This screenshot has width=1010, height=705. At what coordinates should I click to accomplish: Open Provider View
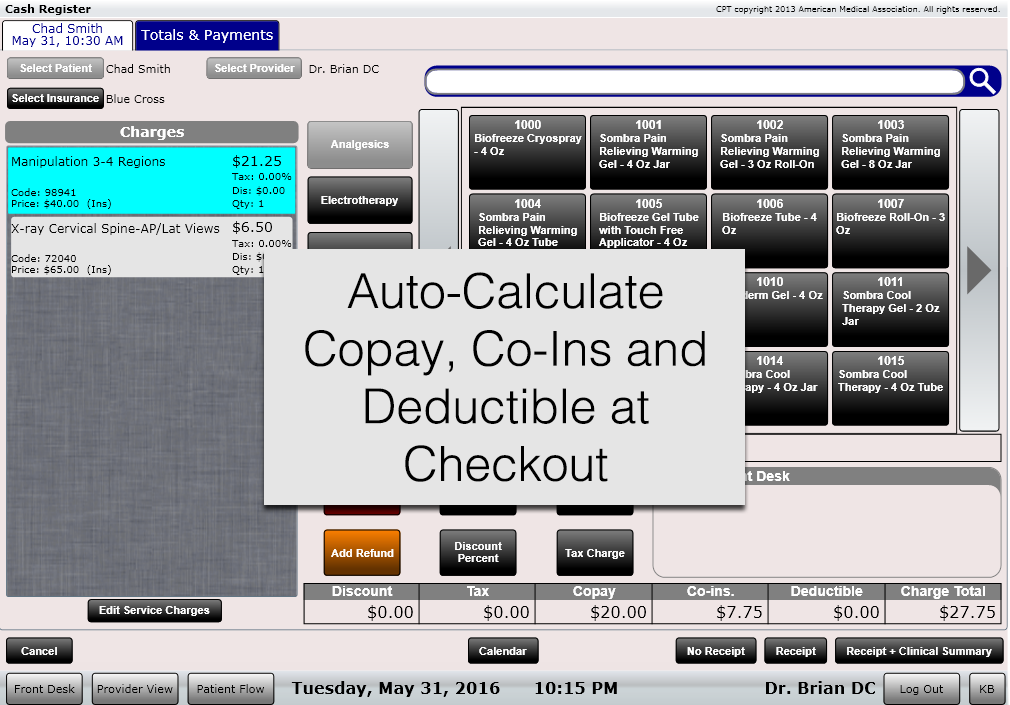tap(134, 688)
